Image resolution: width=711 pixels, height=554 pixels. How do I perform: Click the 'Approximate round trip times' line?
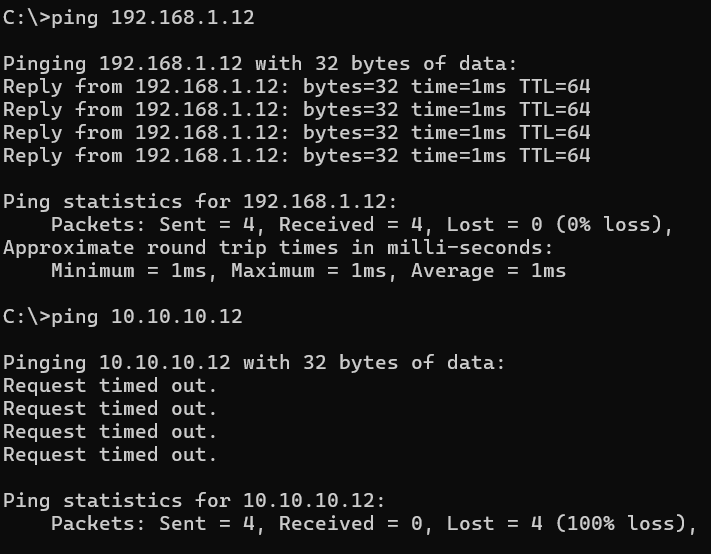[278, 248]
